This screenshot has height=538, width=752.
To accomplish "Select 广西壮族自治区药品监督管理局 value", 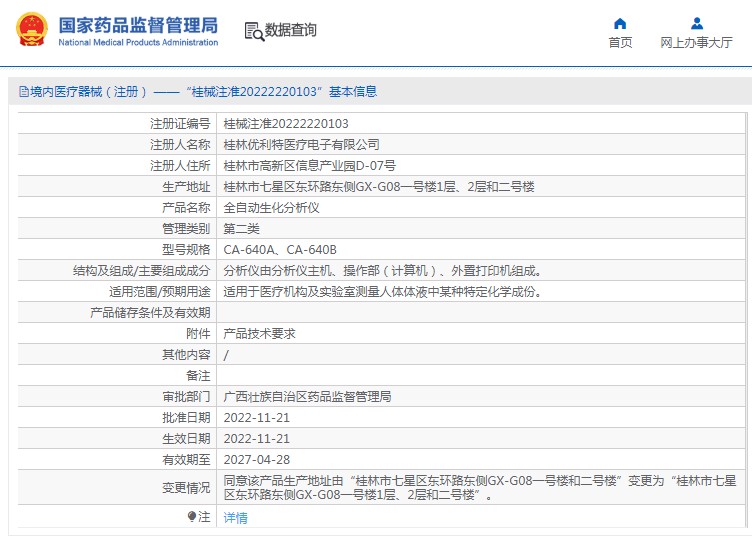I will tap(307, 397).
